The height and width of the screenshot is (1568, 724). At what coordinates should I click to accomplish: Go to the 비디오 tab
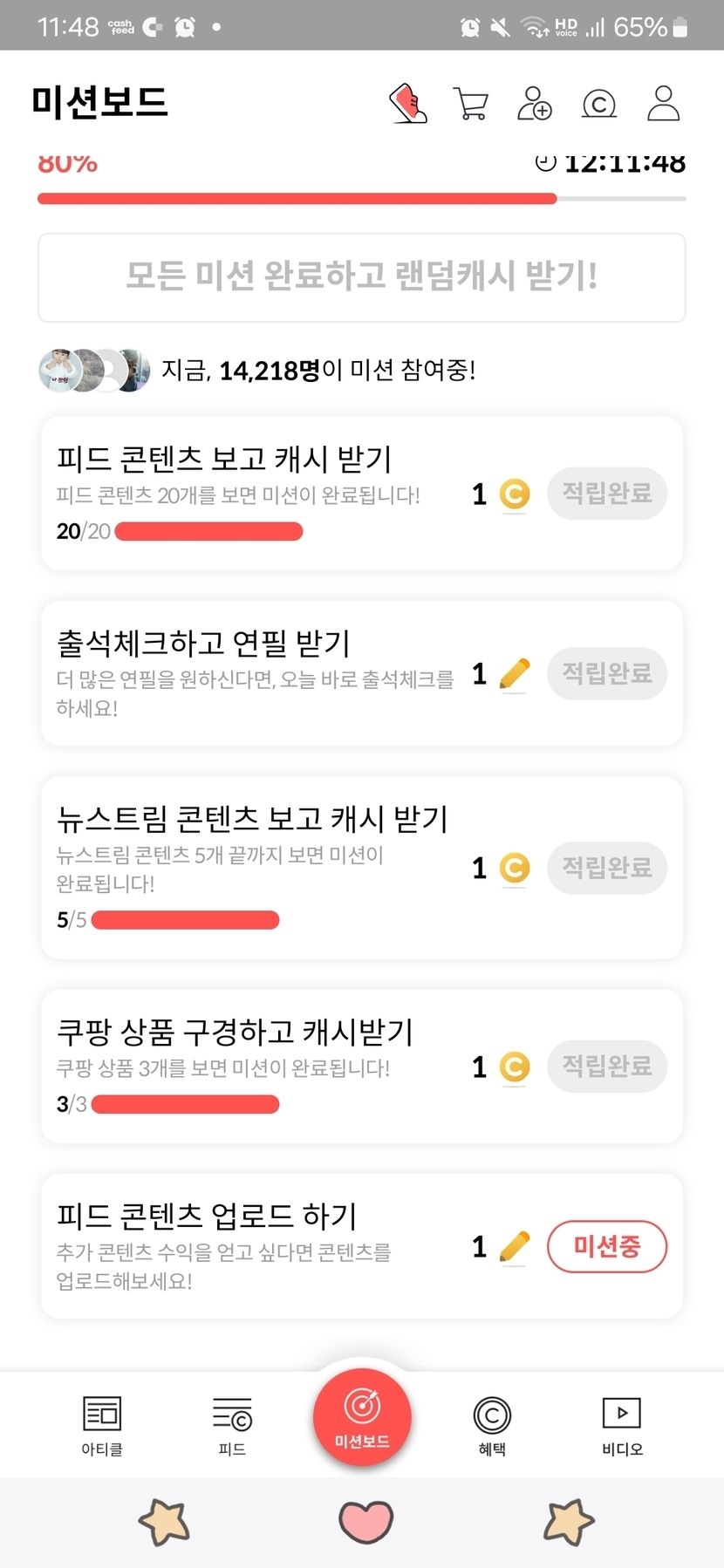point(622,1425)
